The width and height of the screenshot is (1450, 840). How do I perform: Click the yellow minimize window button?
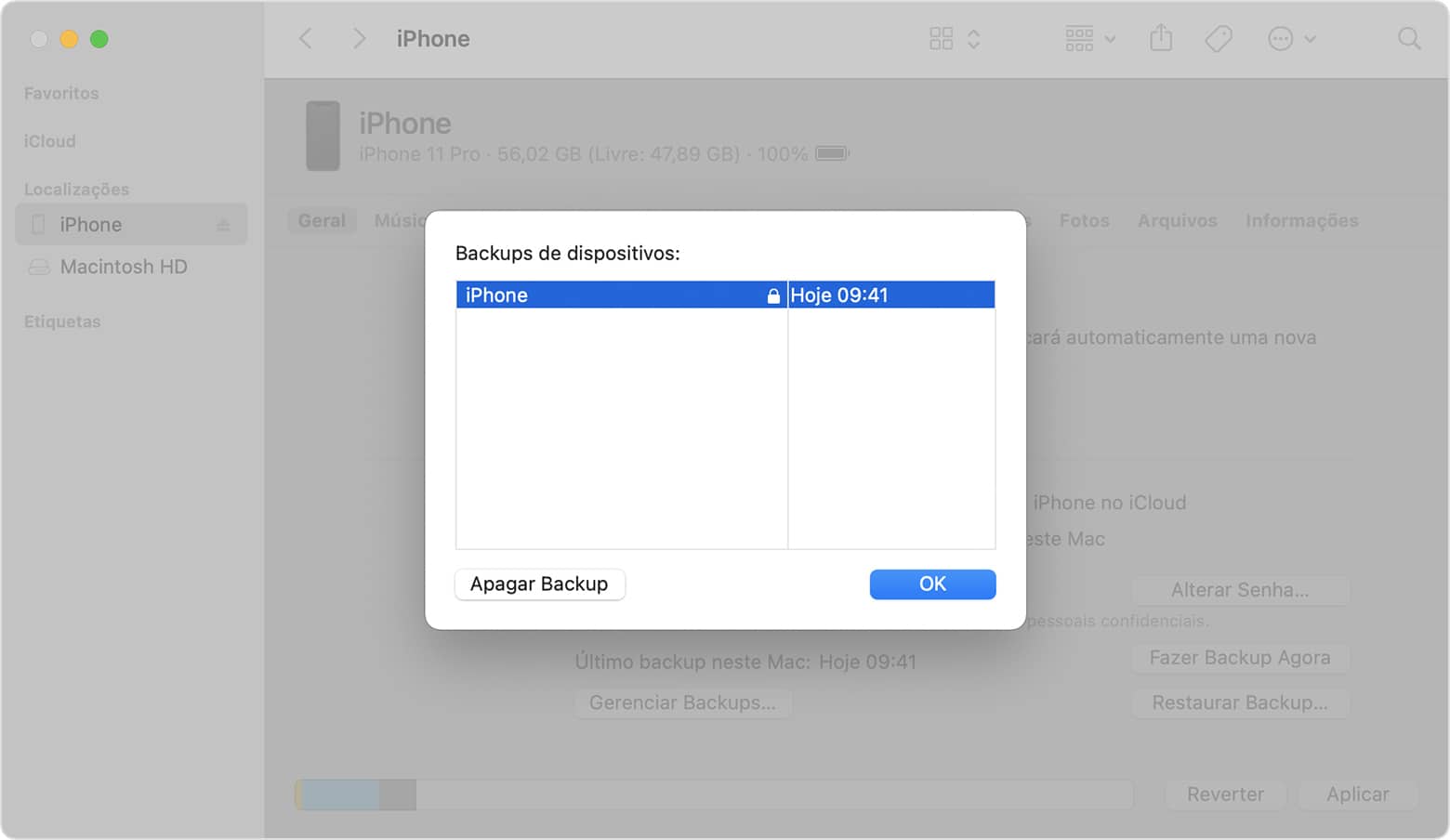69,39
